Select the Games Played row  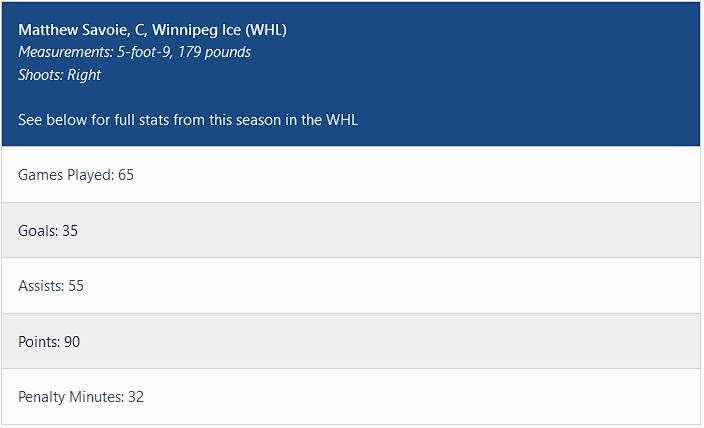pyautogui.click(x=351, y=175)
